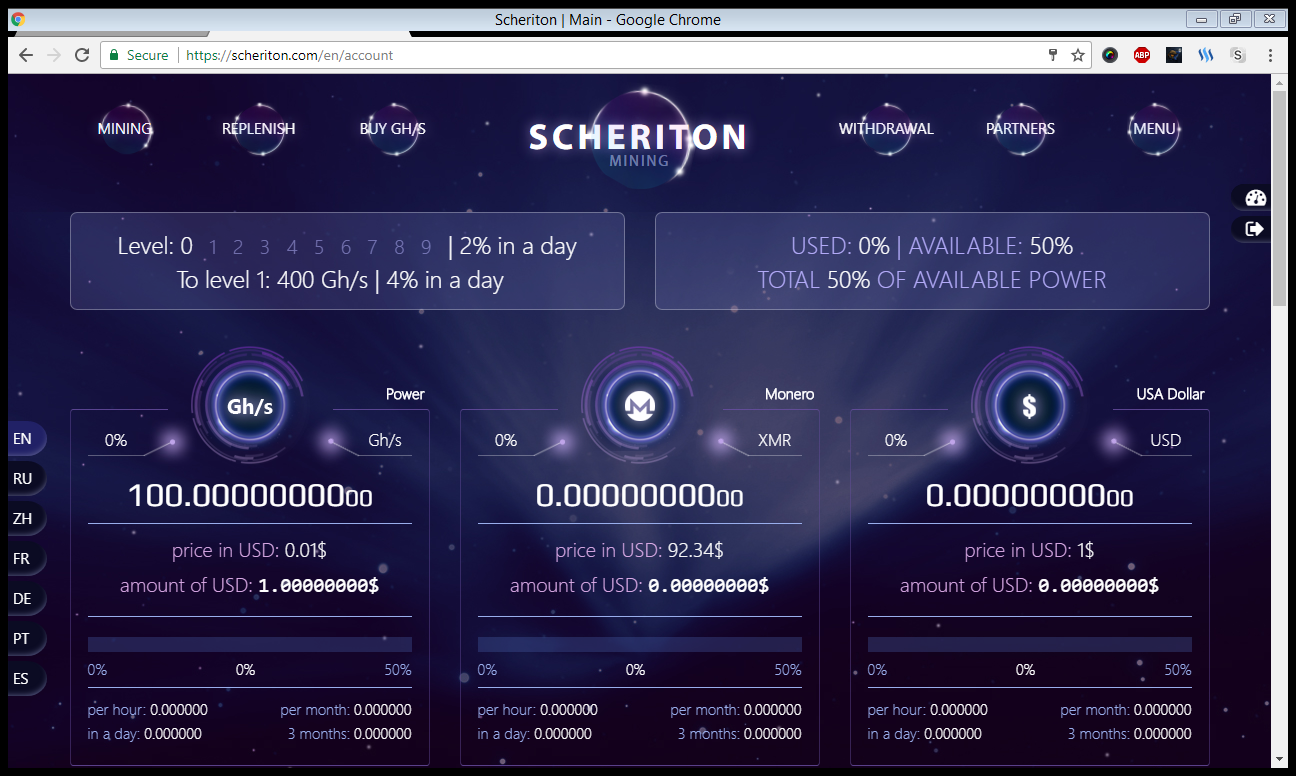This screenshot has width=1296, height=776.
Task: Click the browser back arrow
Action: click(x=26, y=55)
